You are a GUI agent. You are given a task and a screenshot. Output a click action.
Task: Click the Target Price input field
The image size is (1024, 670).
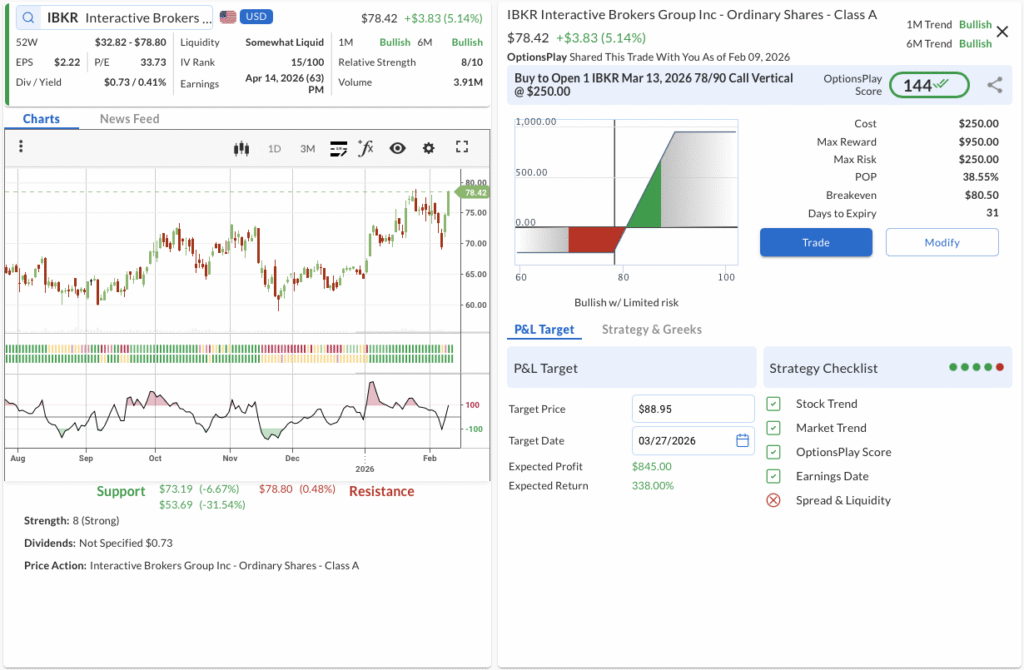tap(692, 409)
